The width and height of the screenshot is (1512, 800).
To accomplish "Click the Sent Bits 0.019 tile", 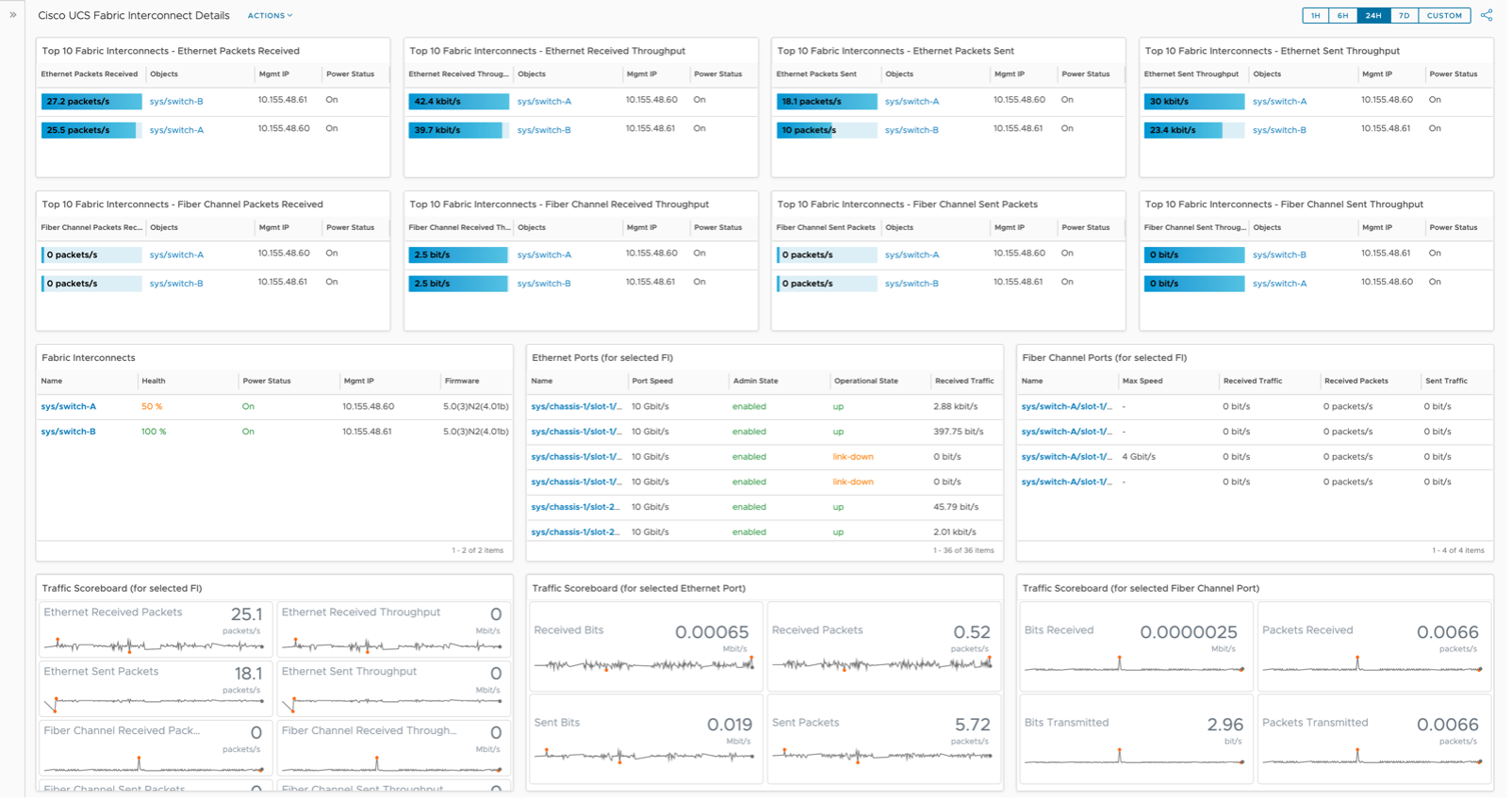I will point(646,740).
